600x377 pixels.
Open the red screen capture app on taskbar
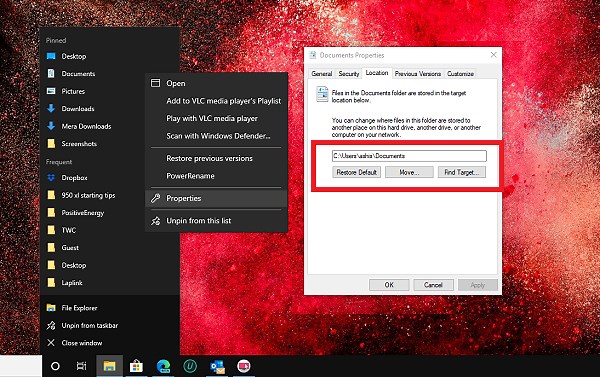(x=244, y=366)
